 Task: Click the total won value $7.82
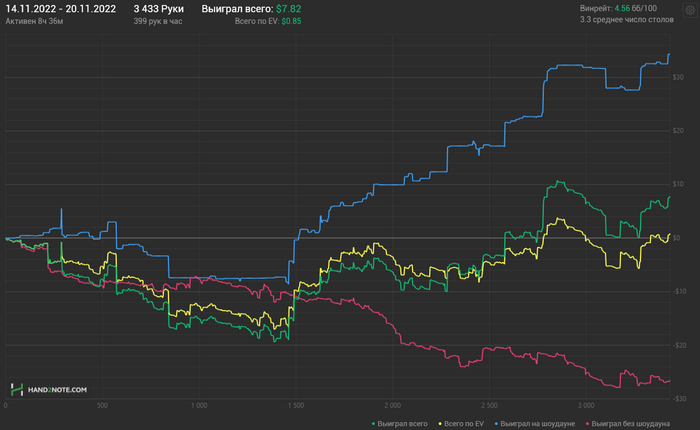point(288,9)
